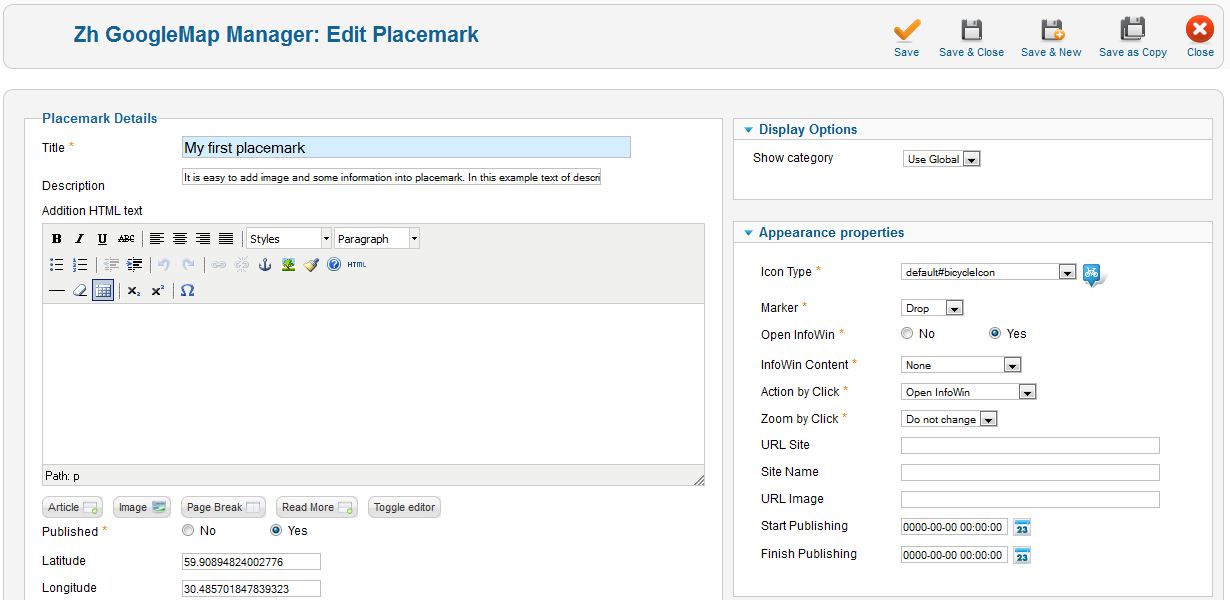
Task: Set Published to No
Action: (x=188, y=531)
